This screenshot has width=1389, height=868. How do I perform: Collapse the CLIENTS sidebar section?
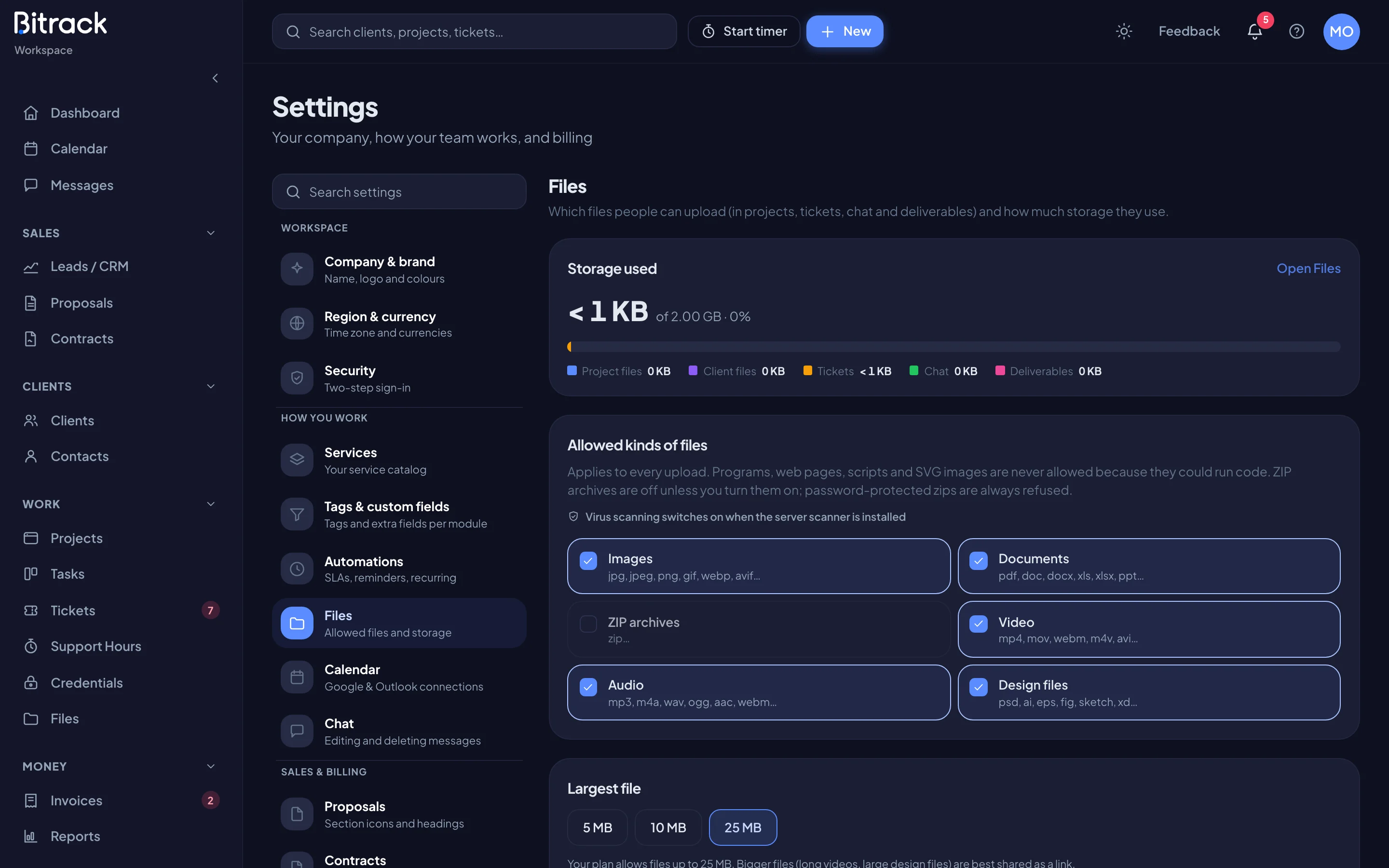211,386
